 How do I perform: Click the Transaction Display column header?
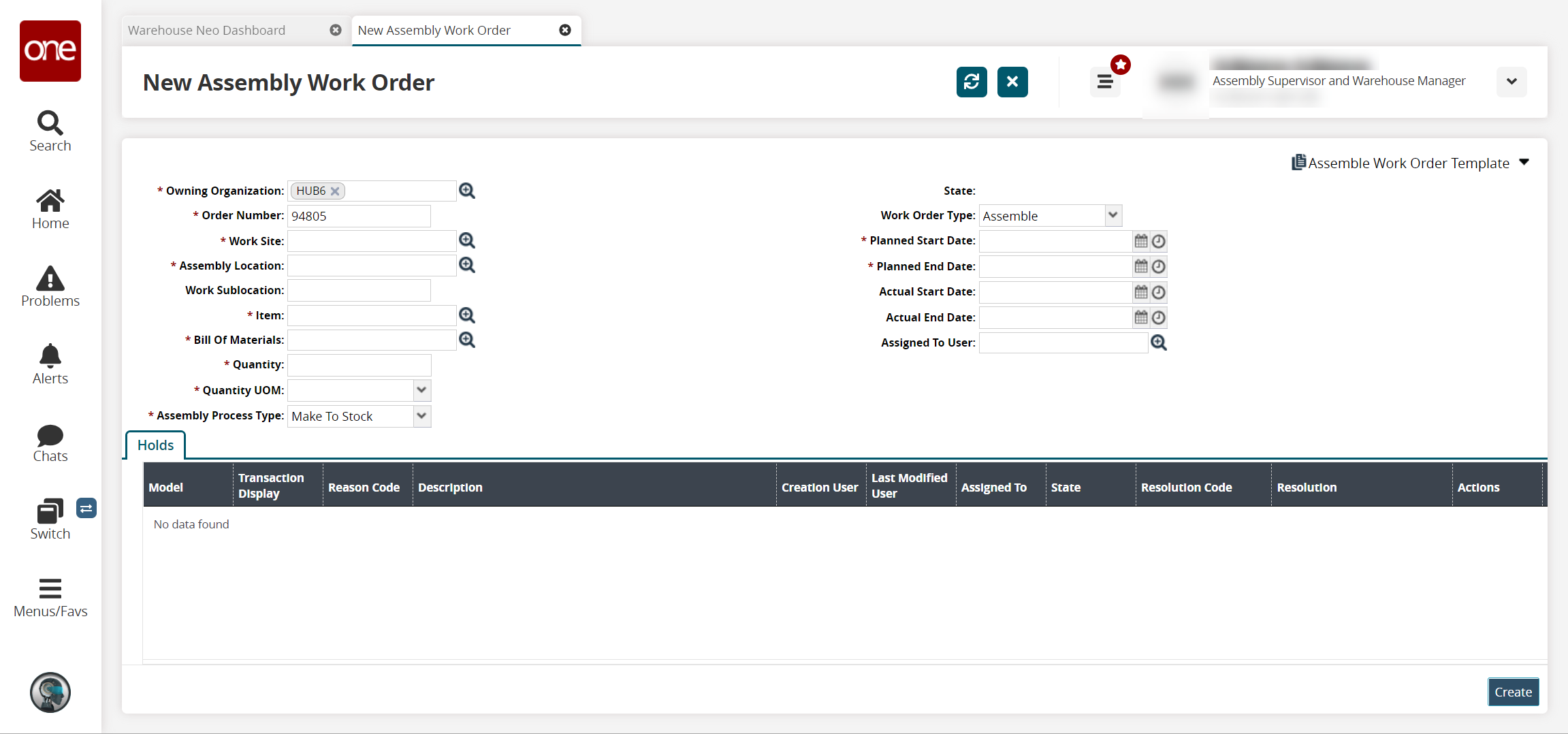[x=278, y=485]
